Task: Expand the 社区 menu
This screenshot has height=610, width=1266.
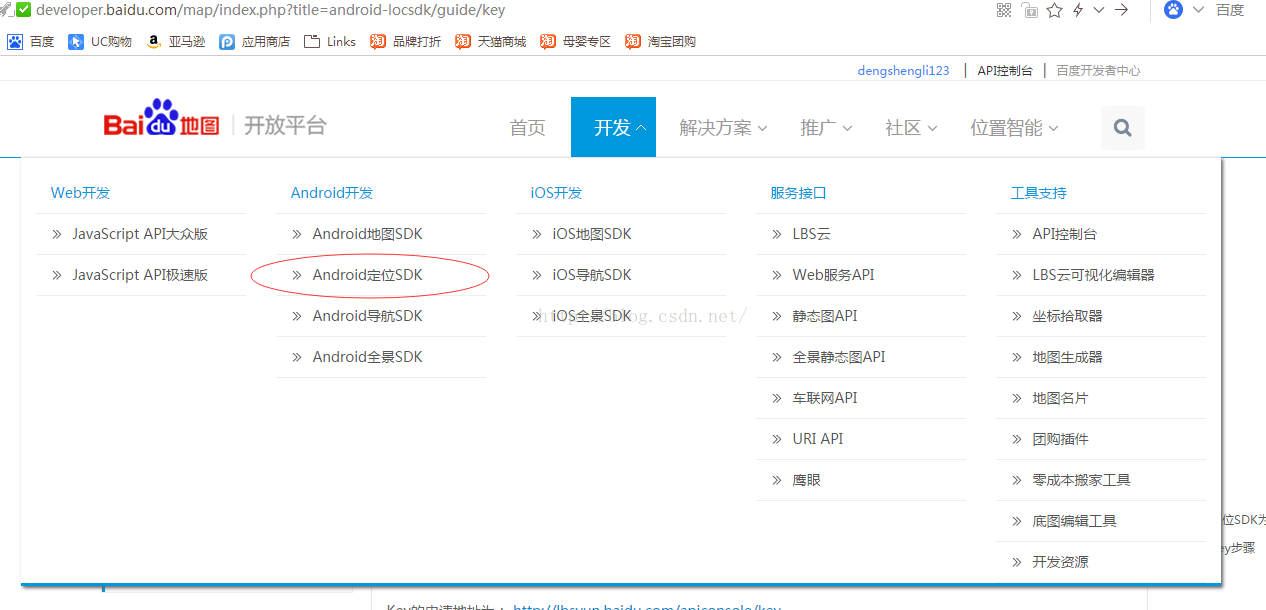Action: tap(911, 127)
